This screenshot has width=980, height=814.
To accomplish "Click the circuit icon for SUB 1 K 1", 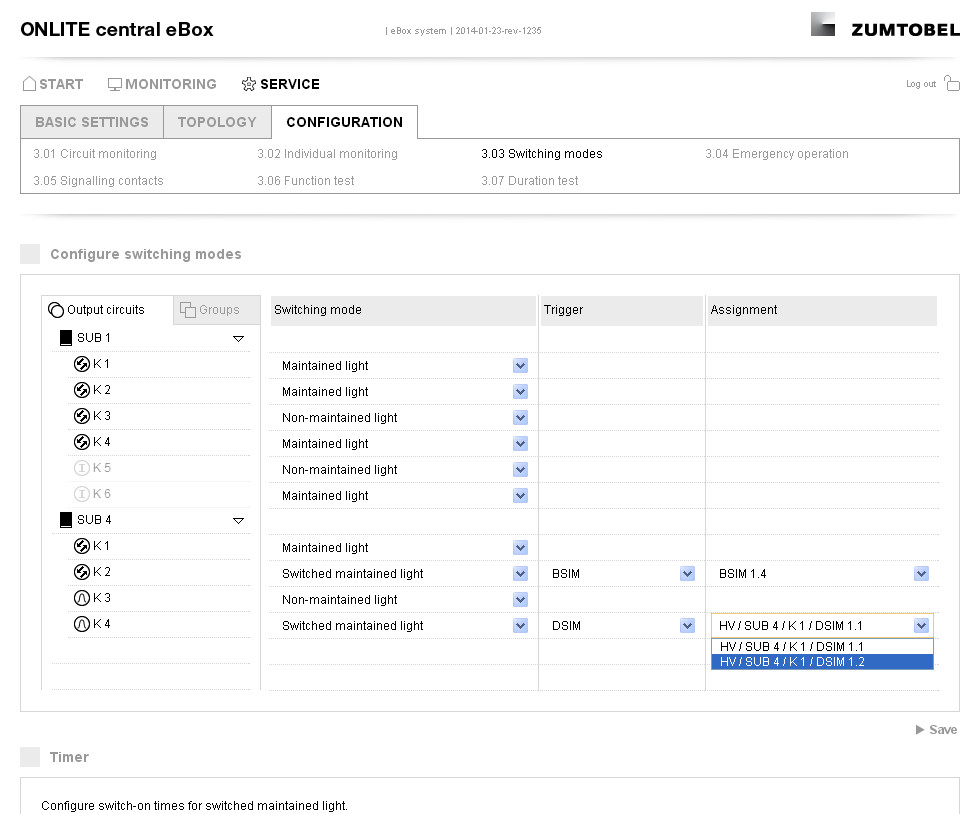I will click(82, 364).
